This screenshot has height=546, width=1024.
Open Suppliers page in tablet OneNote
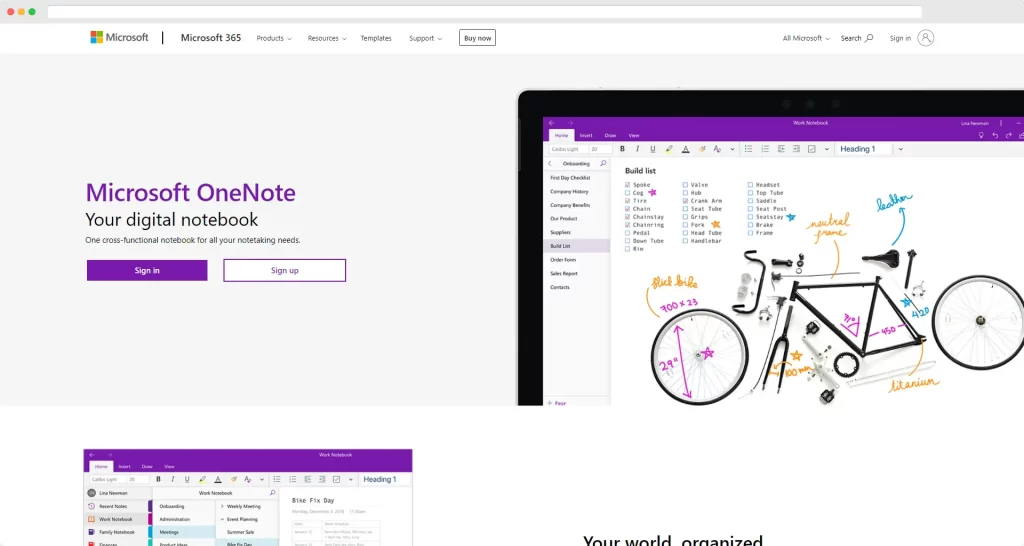[x=560, y=232]
